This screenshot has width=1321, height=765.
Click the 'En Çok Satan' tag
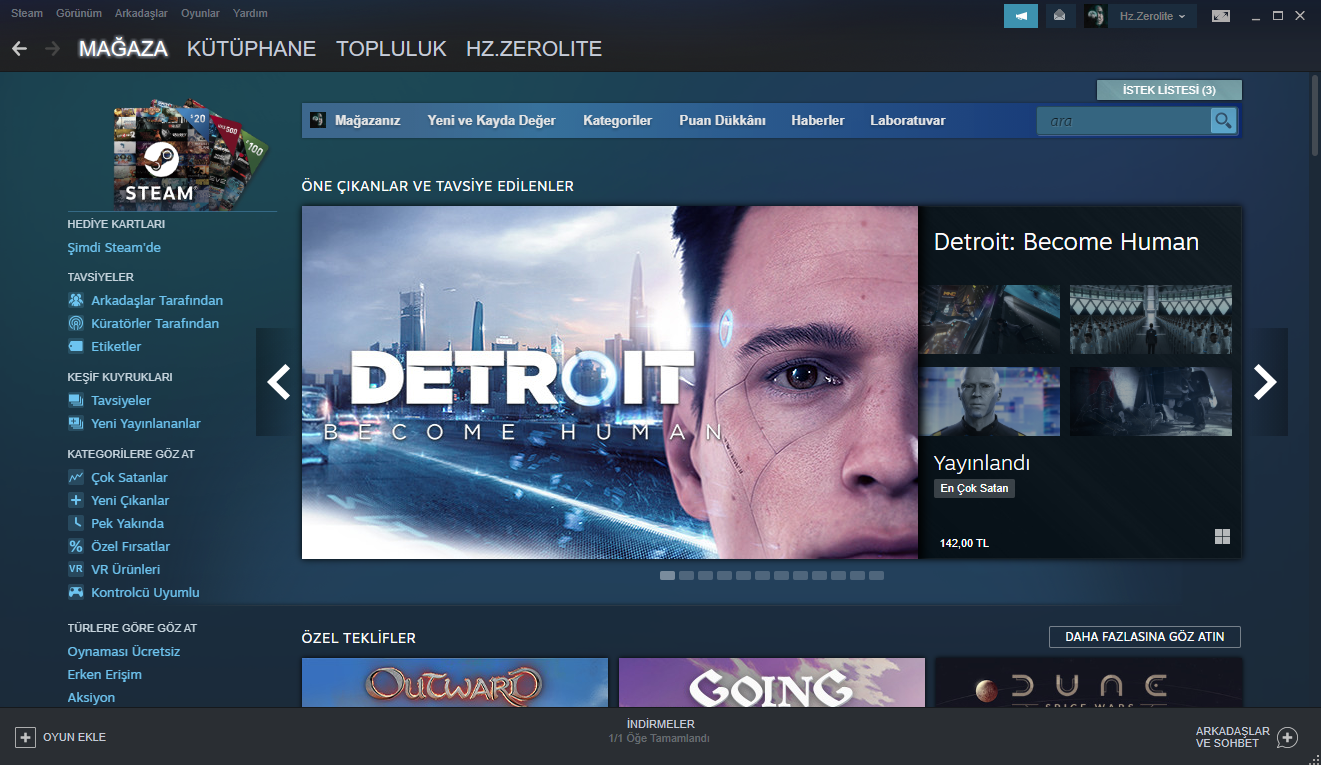pos(974,489)
